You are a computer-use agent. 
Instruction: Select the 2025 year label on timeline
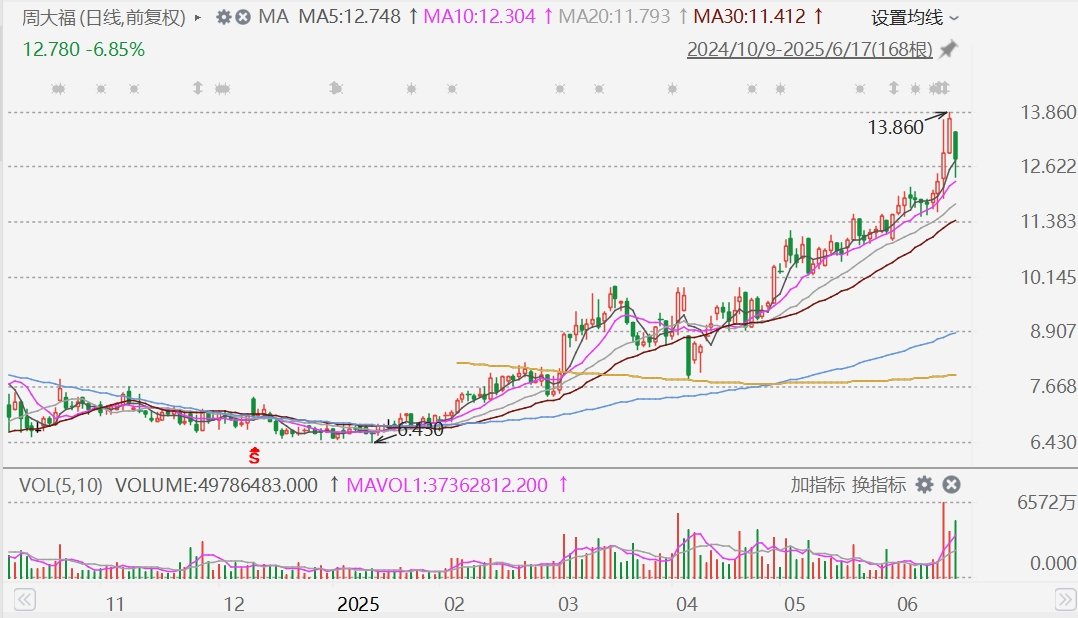358,604
